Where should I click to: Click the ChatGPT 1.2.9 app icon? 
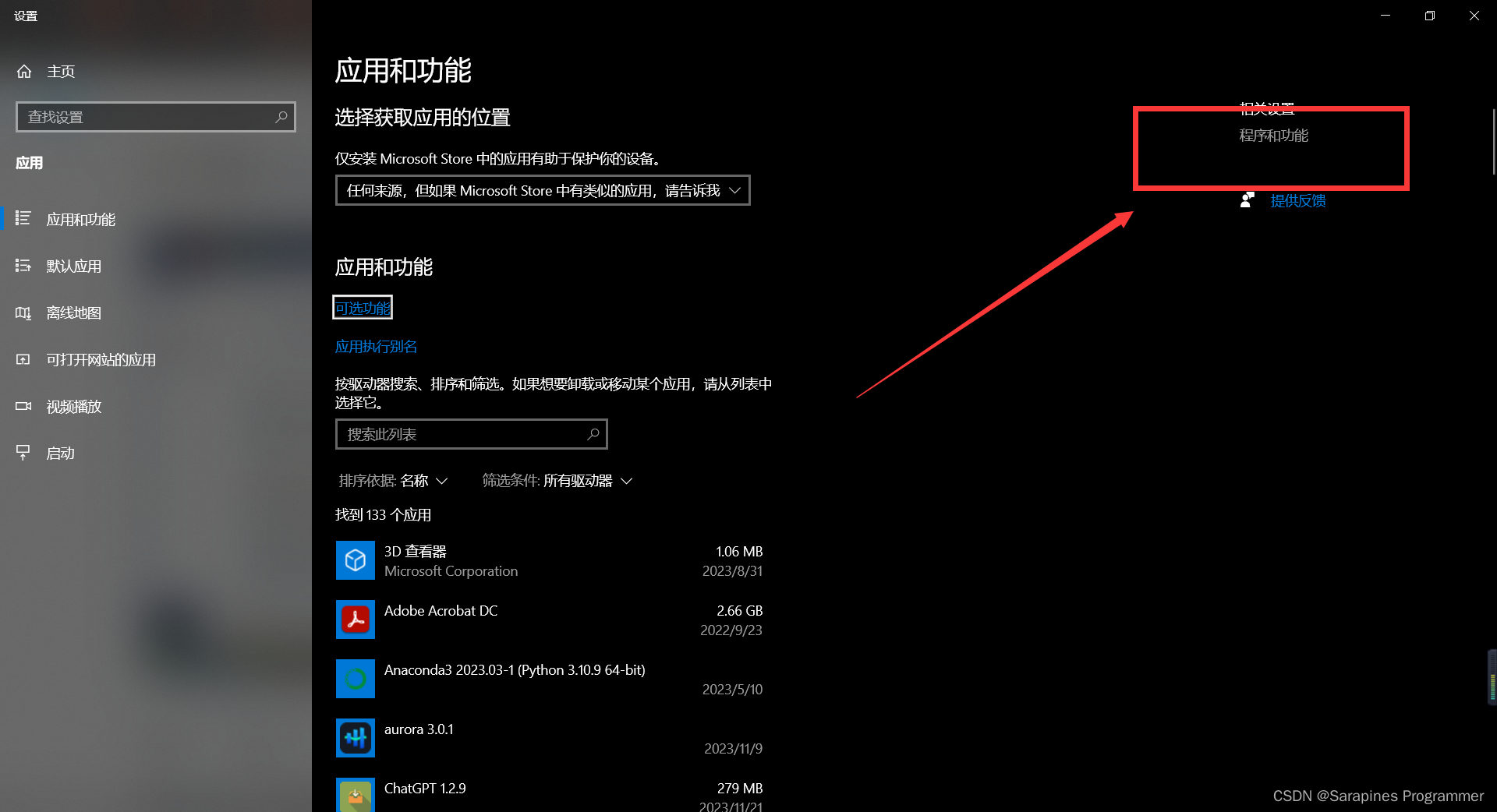pyautogui.click(x=356, y=795)
